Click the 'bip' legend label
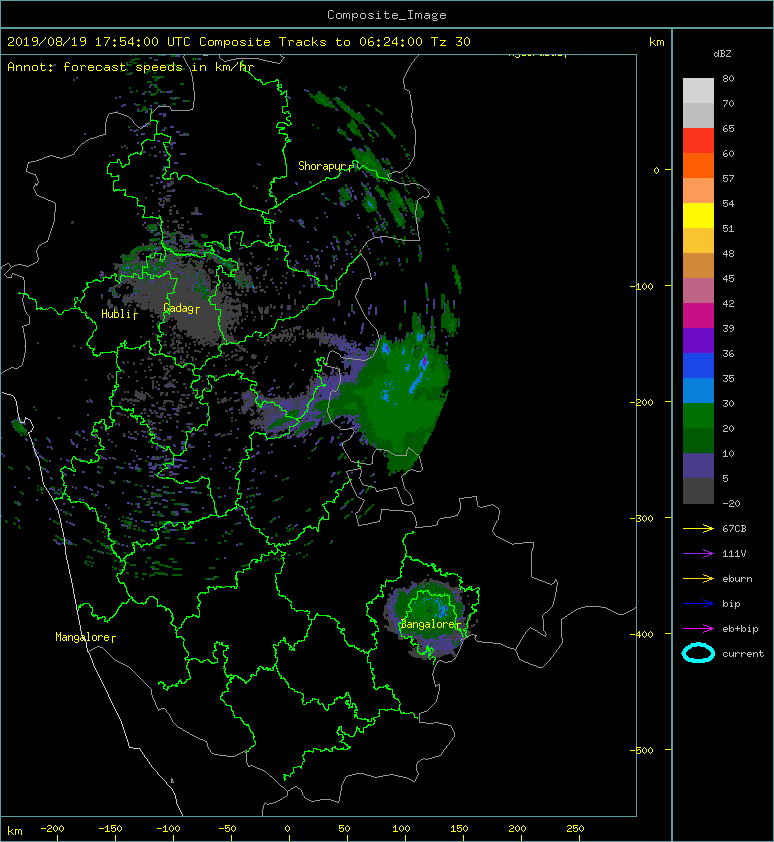This screenshot has width=774, height=842. pyautogui.click(x=732, y=604)
